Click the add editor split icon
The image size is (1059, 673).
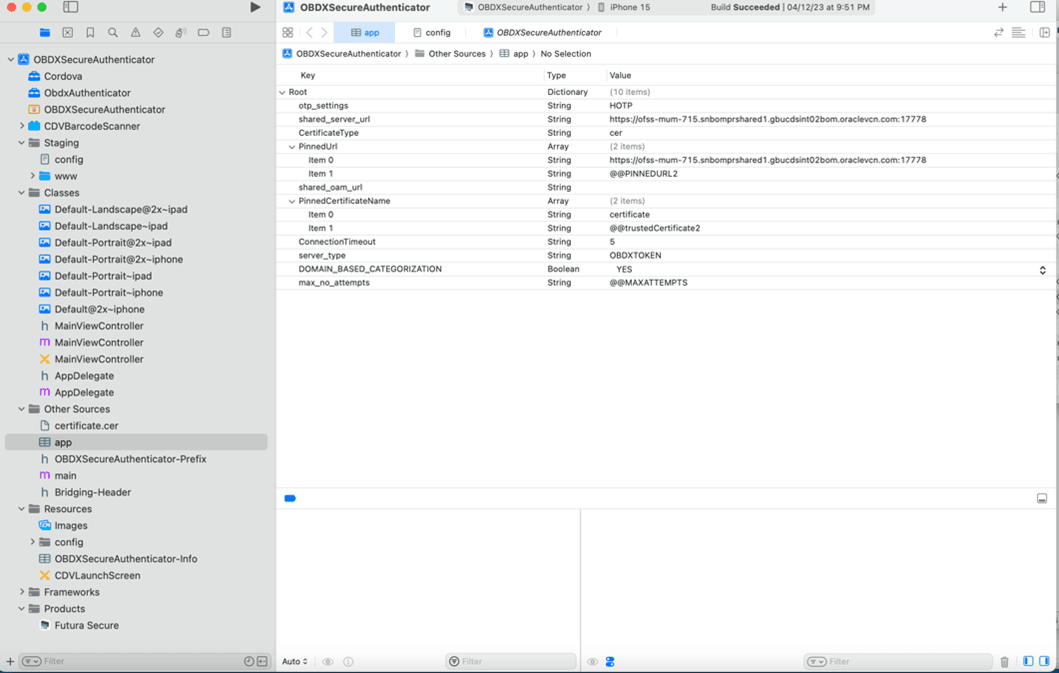pyautogui.click(x=1045, y=32)
